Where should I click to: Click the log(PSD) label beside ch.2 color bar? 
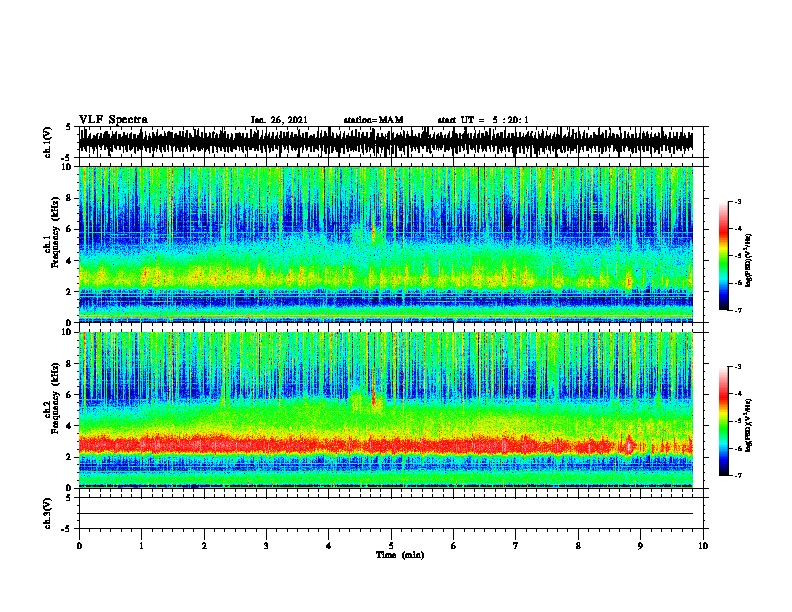[748, 426]
